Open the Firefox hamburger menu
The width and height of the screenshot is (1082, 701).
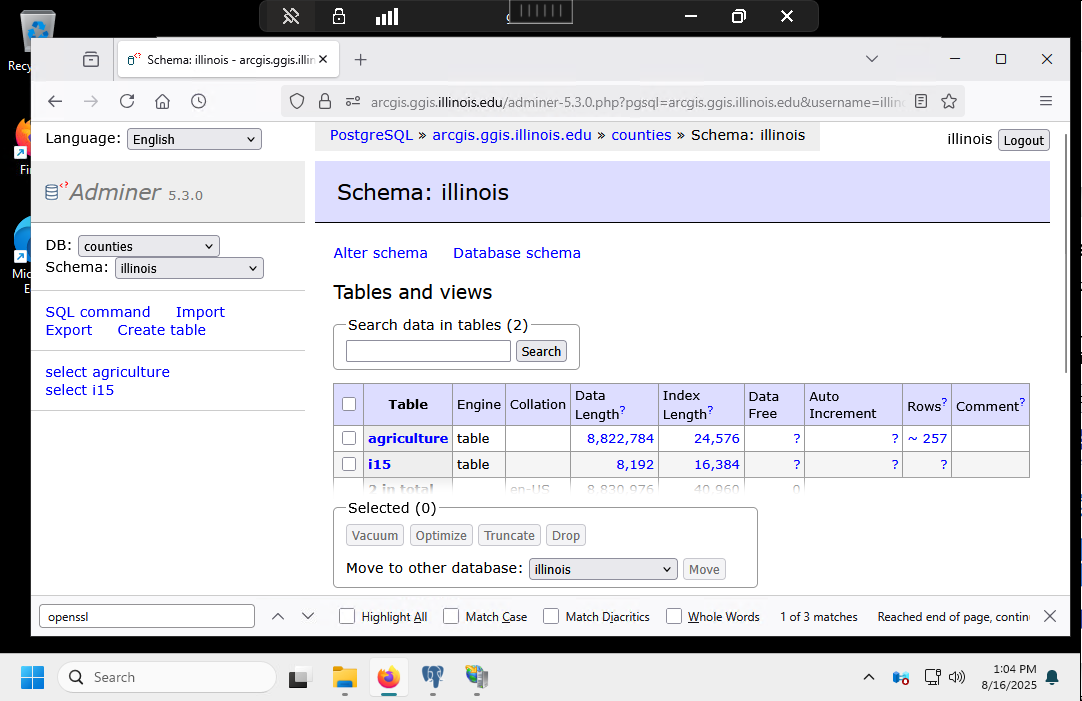click(x=1046, y=101)
